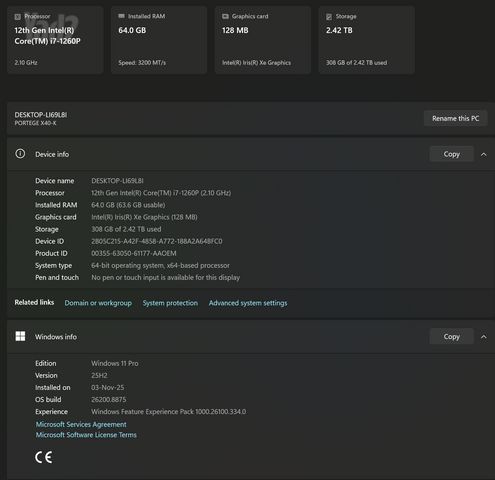The width and height of the screenshot is (495, 480).
Task: Click the PORTEGE X40-K model text
Action: (35, 123)
